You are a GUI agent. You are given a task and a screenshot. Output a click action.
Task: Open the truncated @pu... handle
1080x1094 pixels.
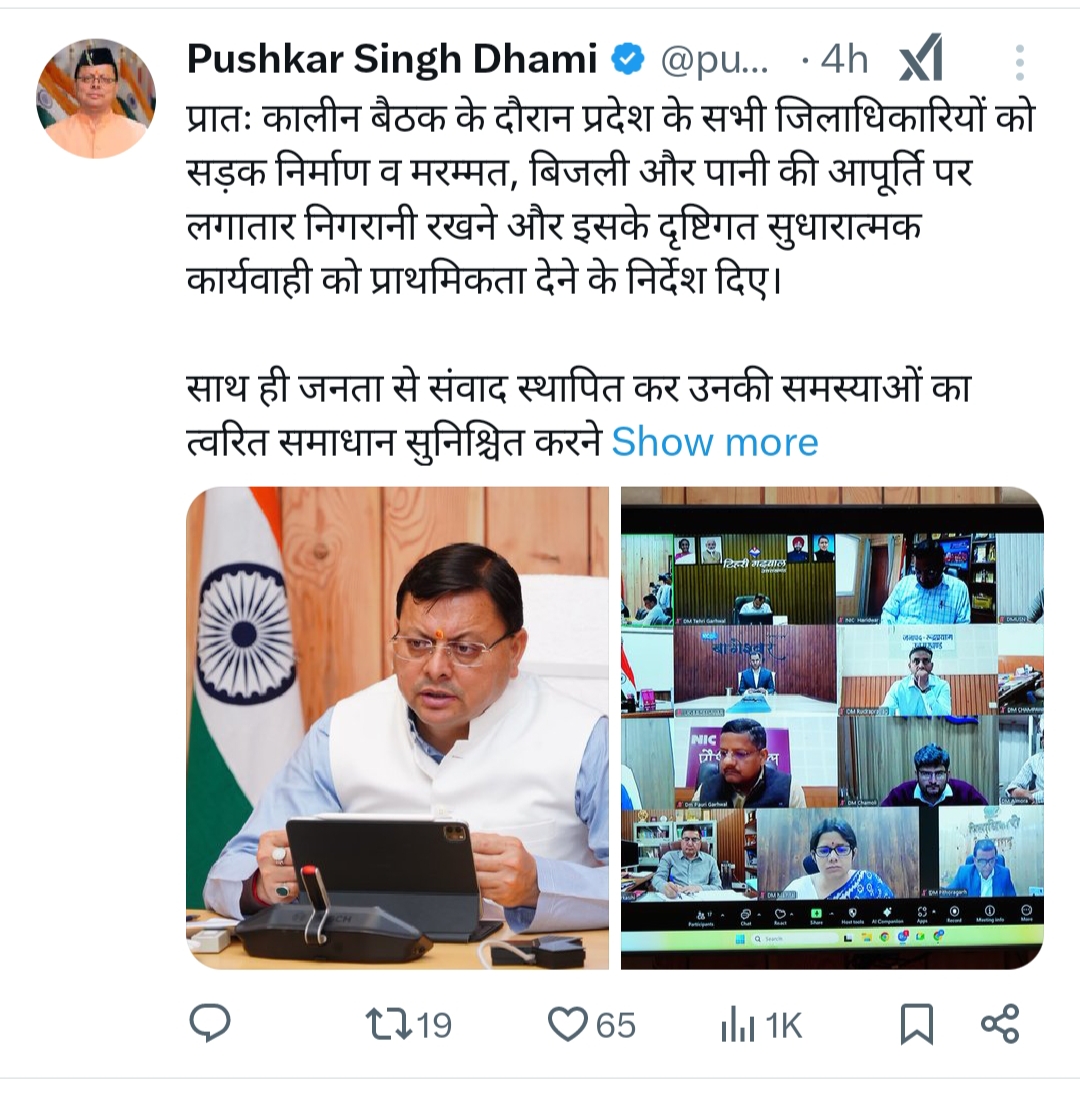pyautogui.click(x=714, y=61)
